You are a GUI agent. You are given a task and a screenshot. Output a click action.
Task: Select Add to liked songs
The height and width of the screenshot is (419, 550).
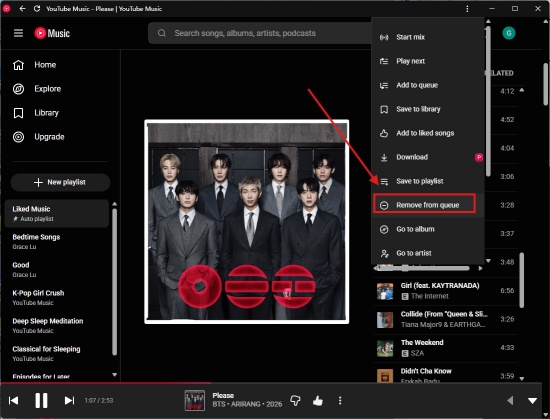(x=428, y=133)
